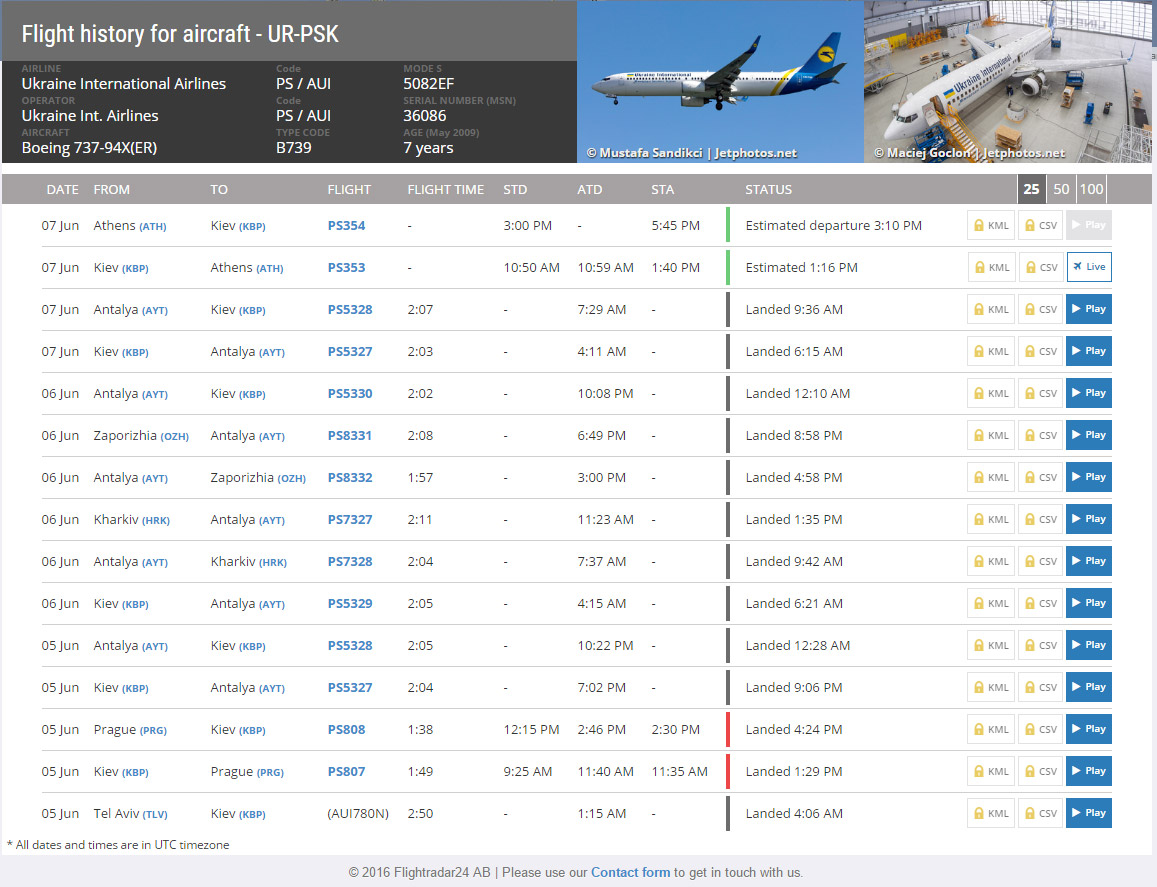The width and height of the screenshot is (1157, 887).
Task: Open flight PS353 link
Action: pos(347,268)
